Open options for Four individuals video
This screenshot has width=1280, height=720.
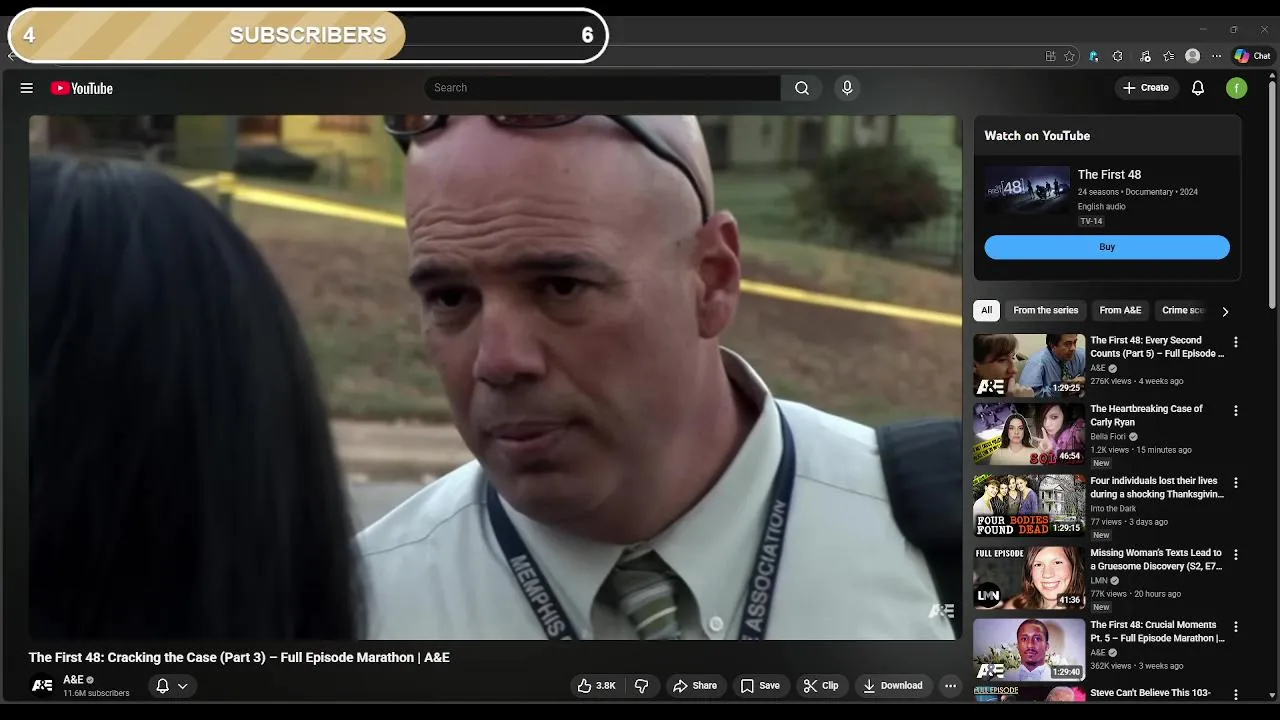[1235, 483]
